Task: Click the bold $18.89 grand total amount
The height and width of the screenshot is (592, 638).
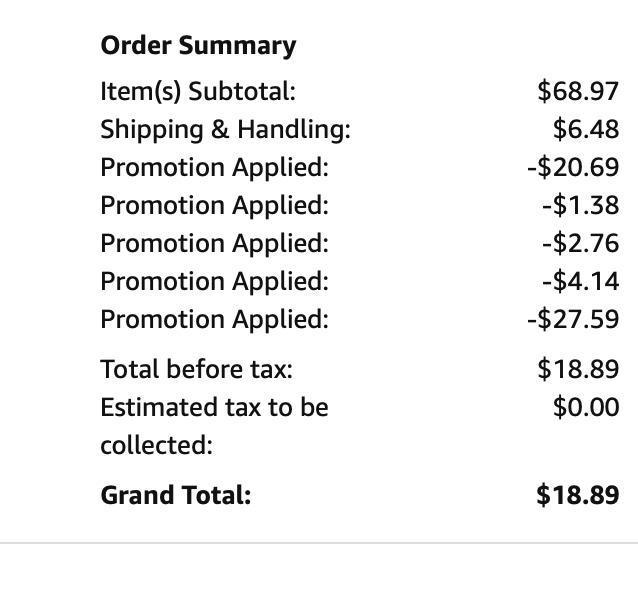Action: [578, 495]
